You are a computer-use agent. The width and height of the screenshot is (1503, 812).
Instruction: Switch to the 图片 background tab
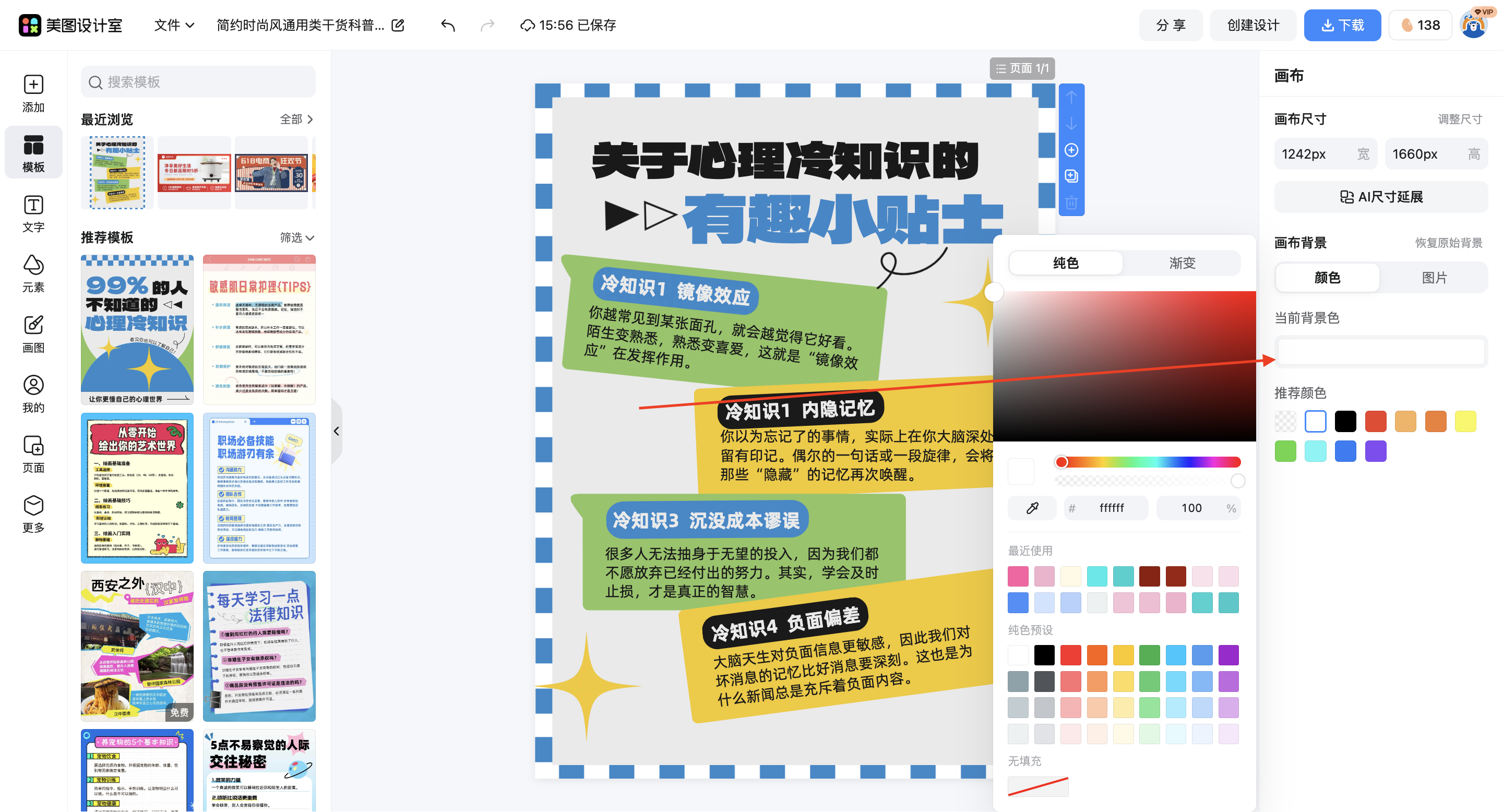[1435, 278]
